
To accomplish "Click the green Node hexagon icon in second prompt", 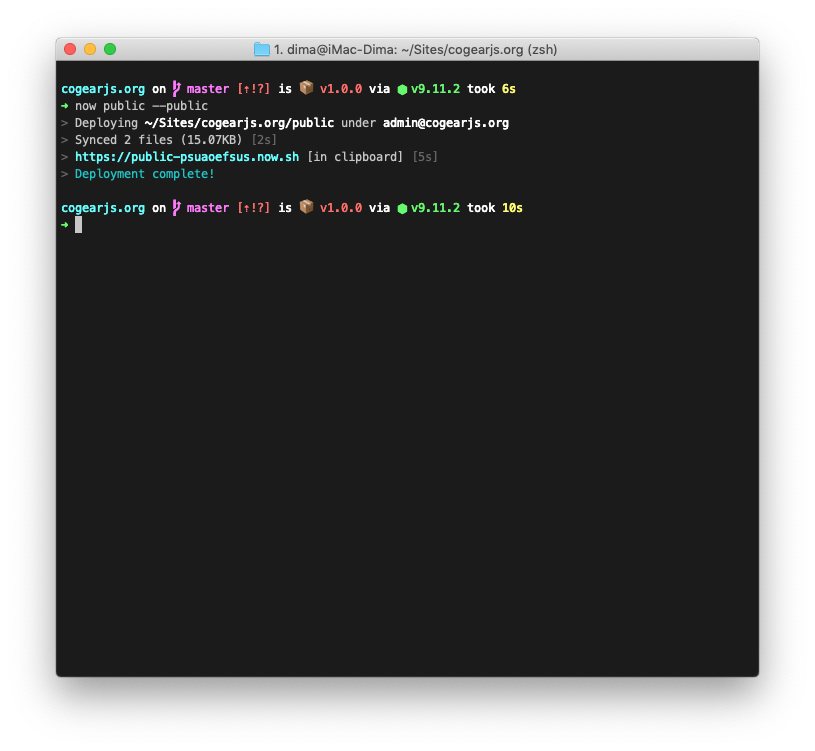I will [402, 208].
